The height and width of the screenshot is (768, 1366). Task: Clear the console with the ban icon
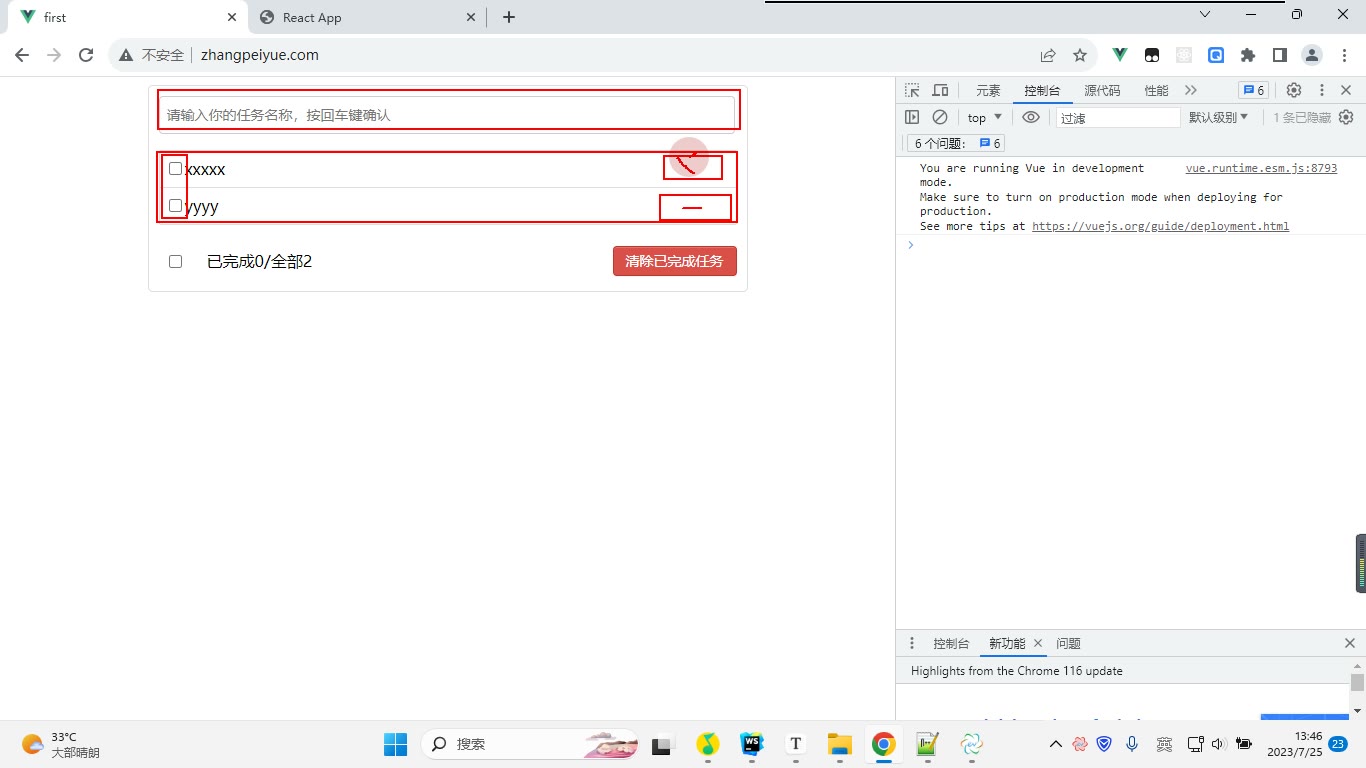tap(940, 117)
